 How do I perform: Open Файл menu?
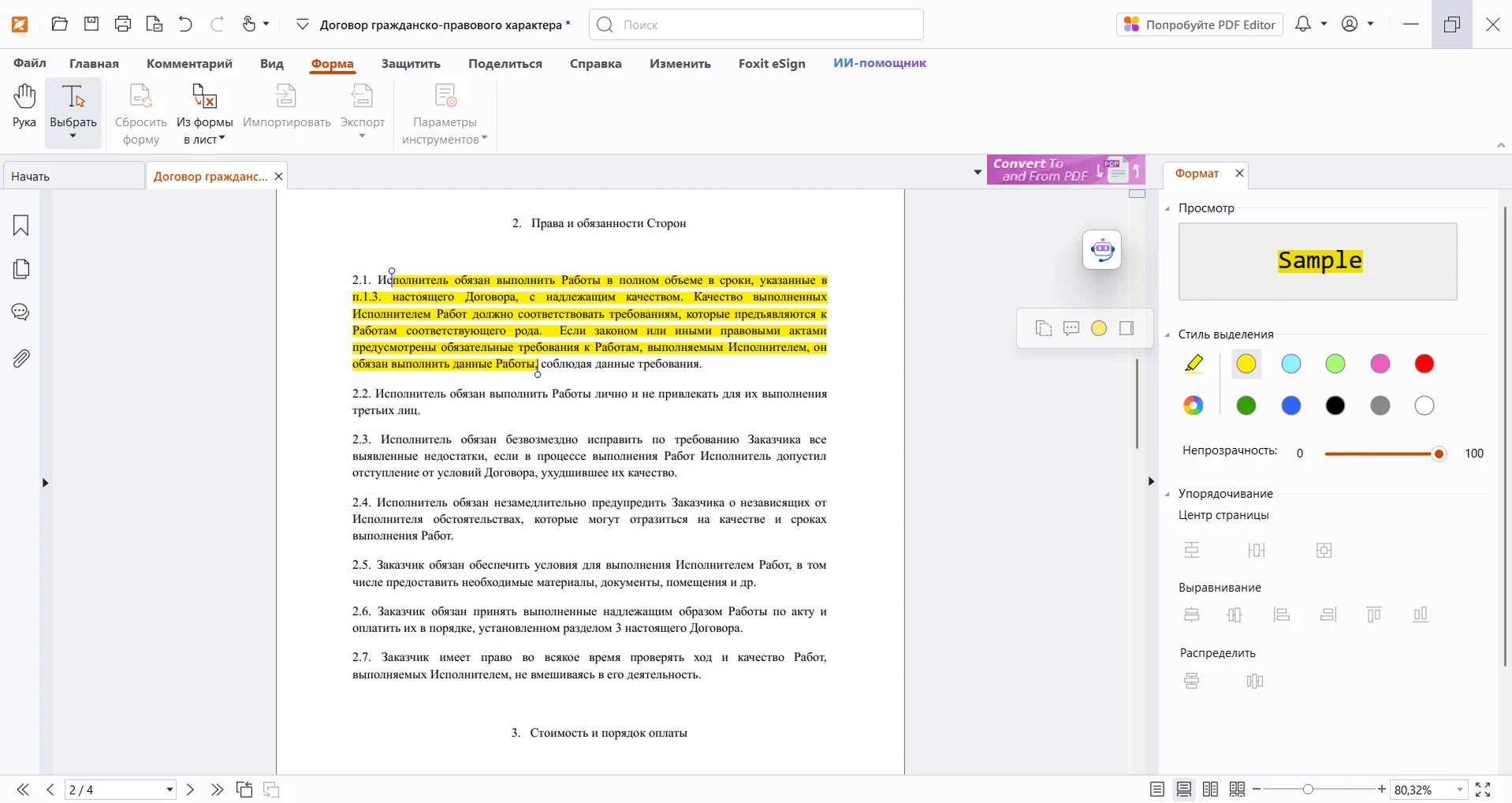(30, 63)
